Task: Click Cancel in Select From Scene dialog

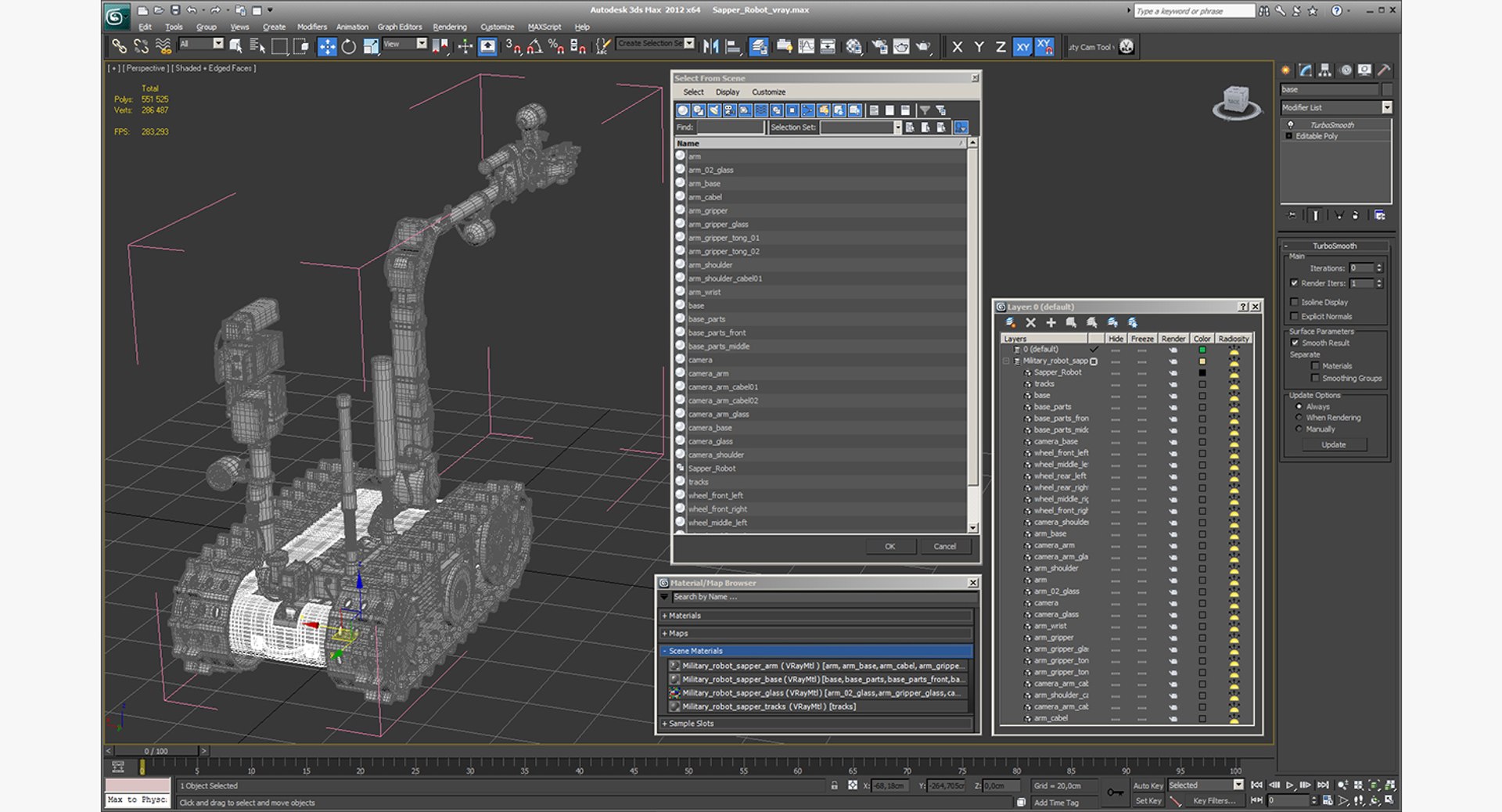Action: click(945, 547)
